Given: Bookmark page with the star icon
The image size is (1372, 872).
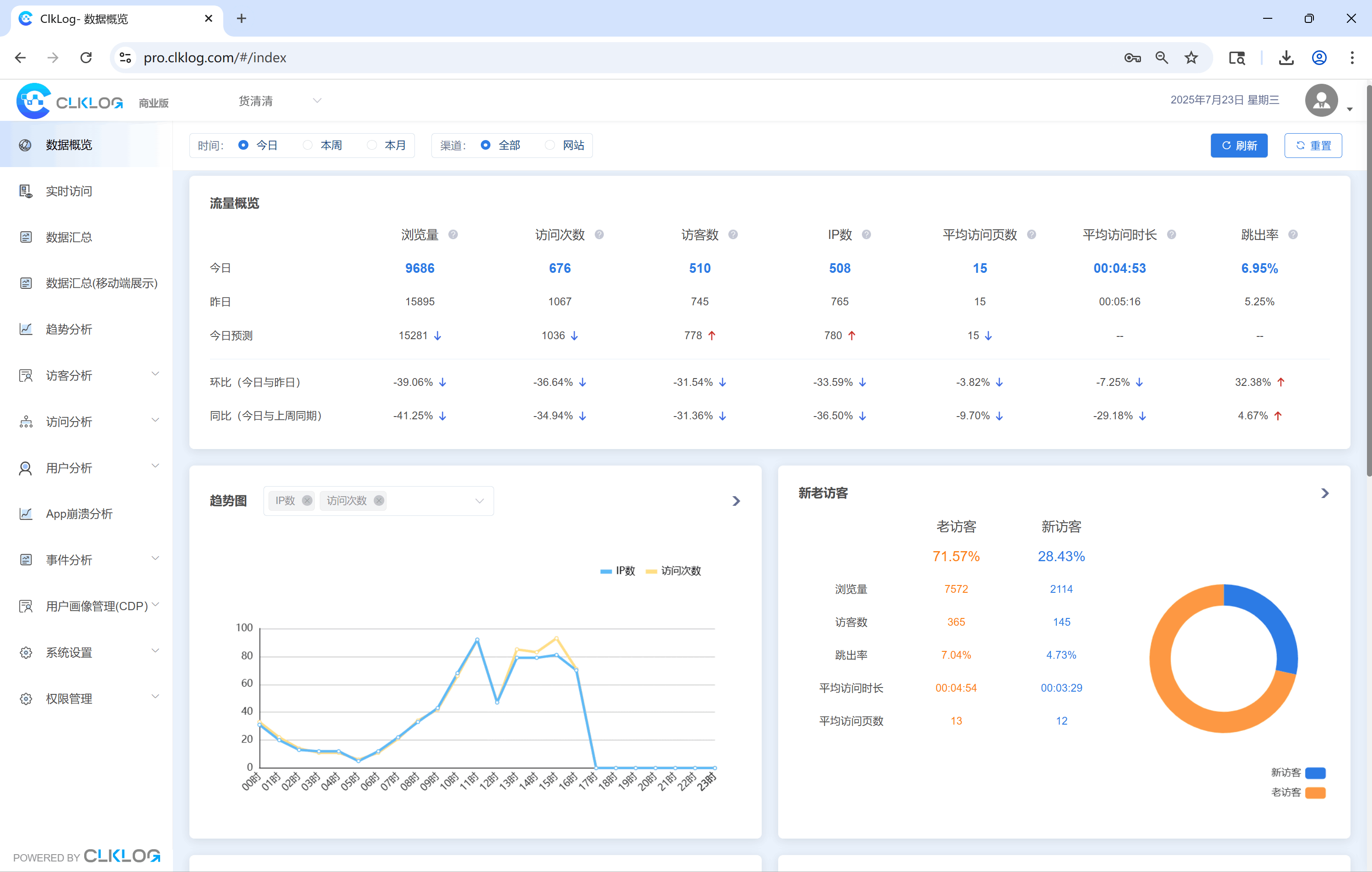Looking at the screenshot, I should [1191, 58].
